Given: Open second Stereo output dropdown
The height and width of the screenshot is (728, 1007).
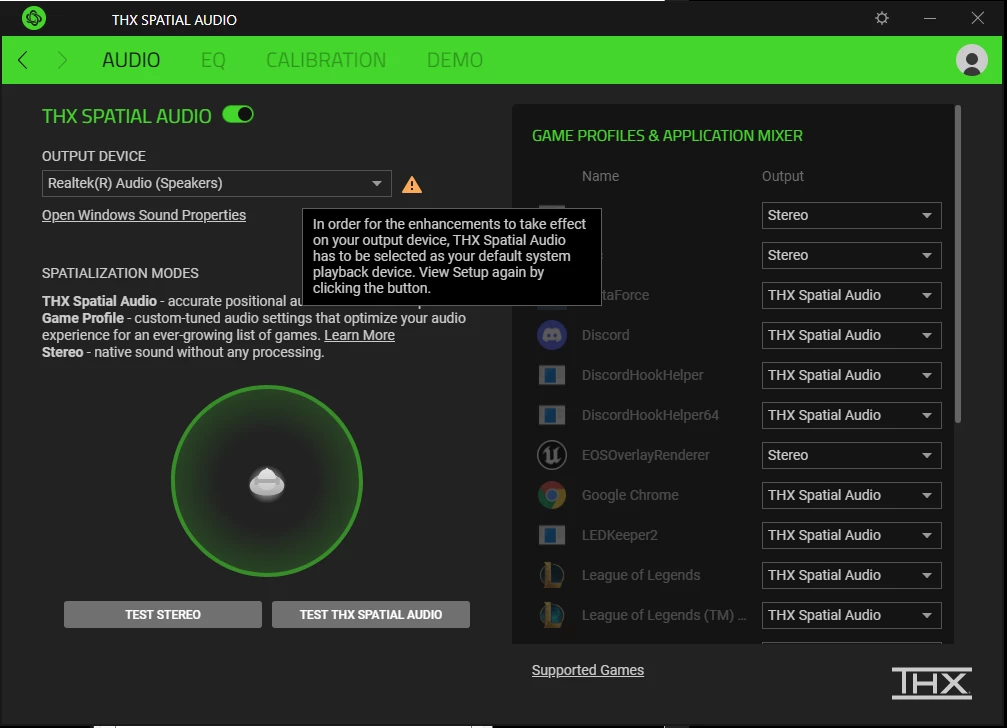Looking at the screenshot, I should point(852,256).
